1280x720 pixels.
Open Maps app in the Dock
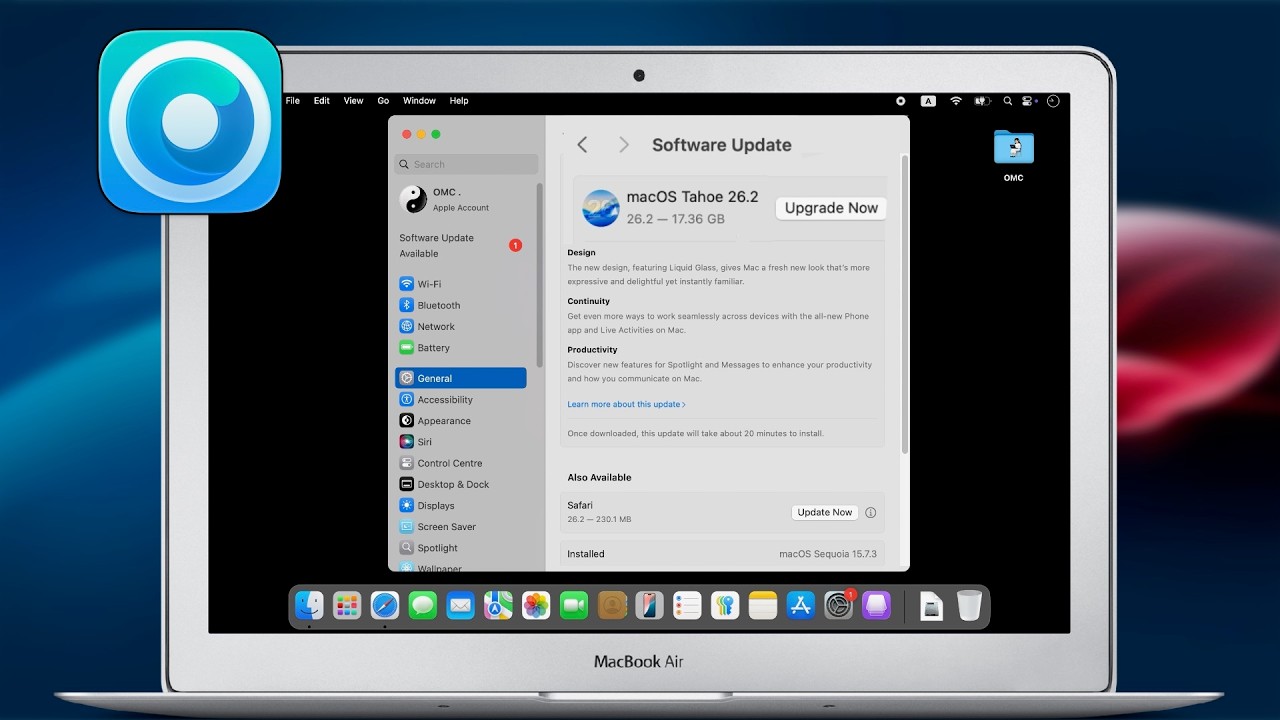(x=498, y=605)
